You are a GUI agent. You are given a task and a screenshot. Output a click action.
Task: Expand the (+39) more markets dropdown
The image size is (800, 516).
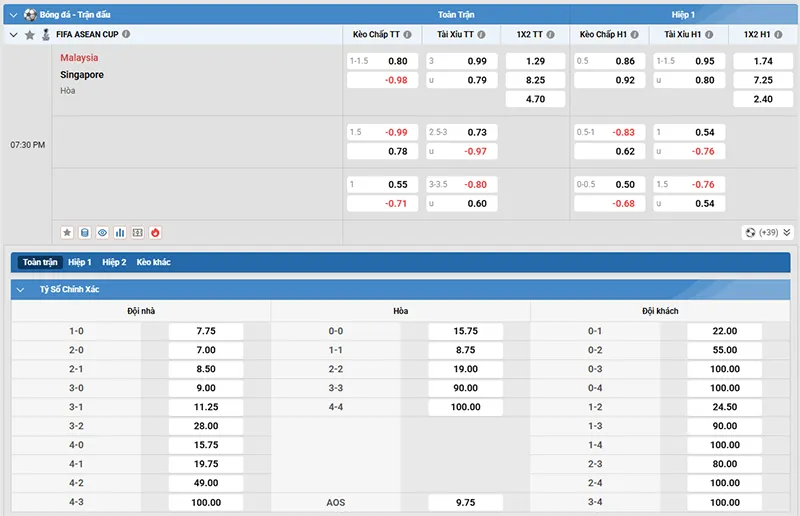[x=768, y=233]
